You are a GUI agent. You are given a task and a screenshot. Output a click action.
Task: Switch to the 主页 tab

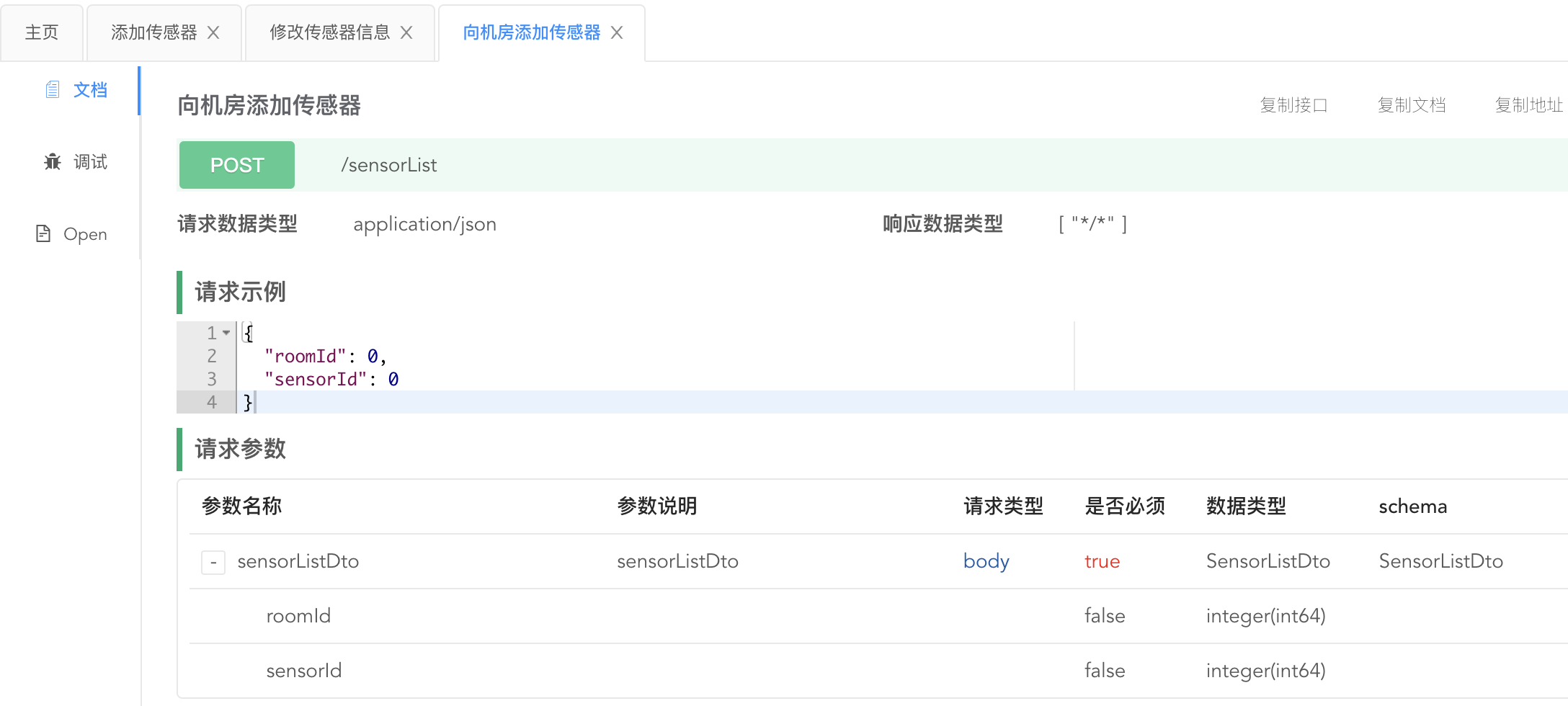click(x=42, y=32)
